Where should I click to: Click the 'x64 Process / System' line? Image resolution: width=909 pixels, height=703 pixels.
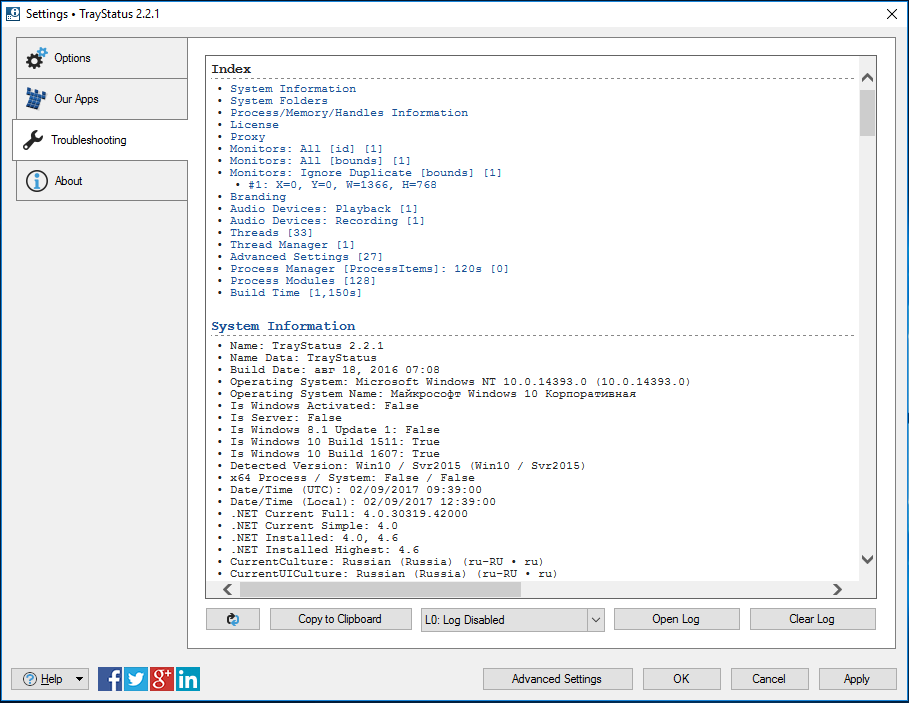point(352,478)
